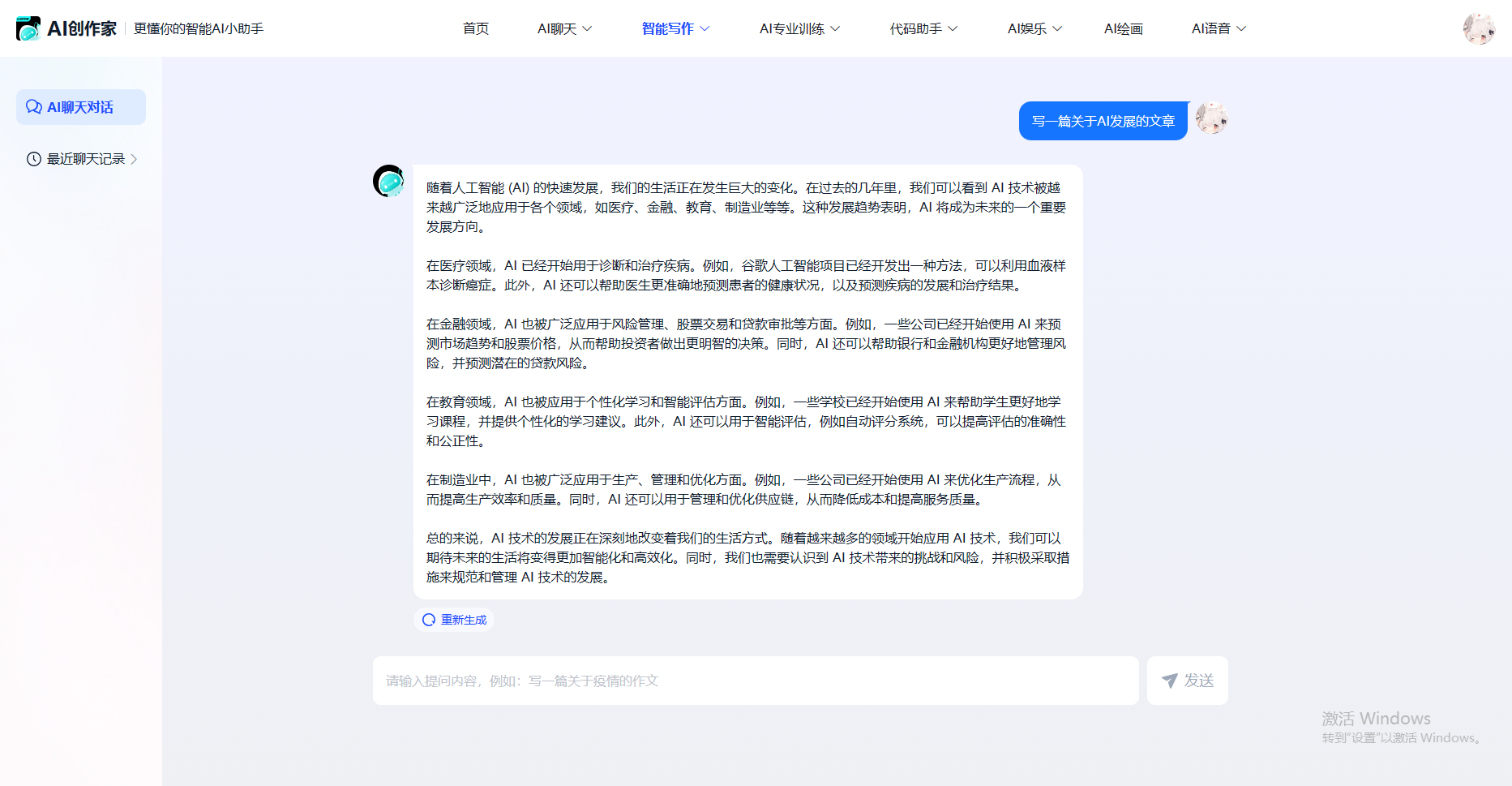Click the user avatar next to the sent message
1512x786 pixels.
[x=1212, y=118]
